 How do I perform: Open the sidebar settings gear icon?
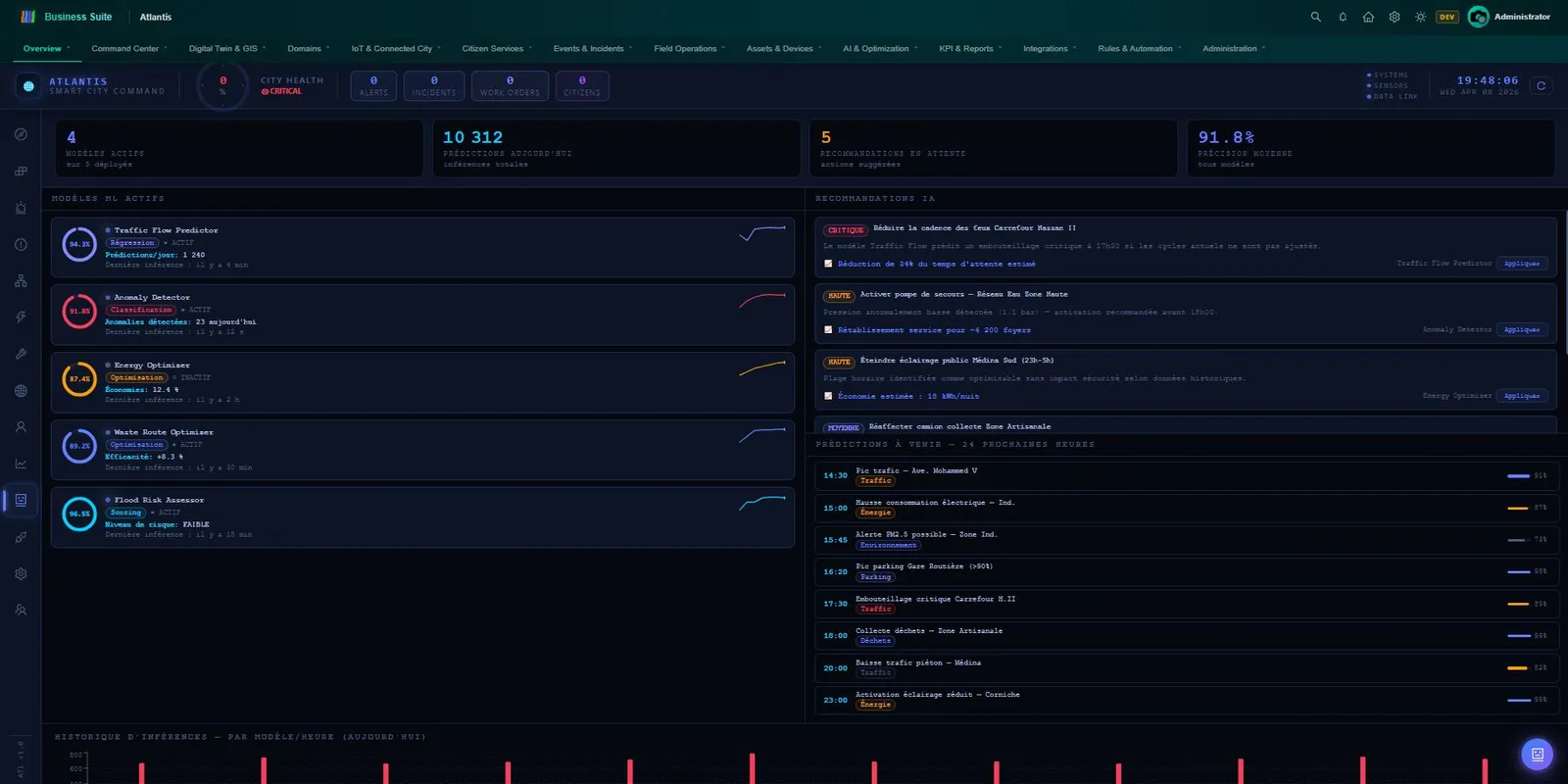tap(21, 573)
